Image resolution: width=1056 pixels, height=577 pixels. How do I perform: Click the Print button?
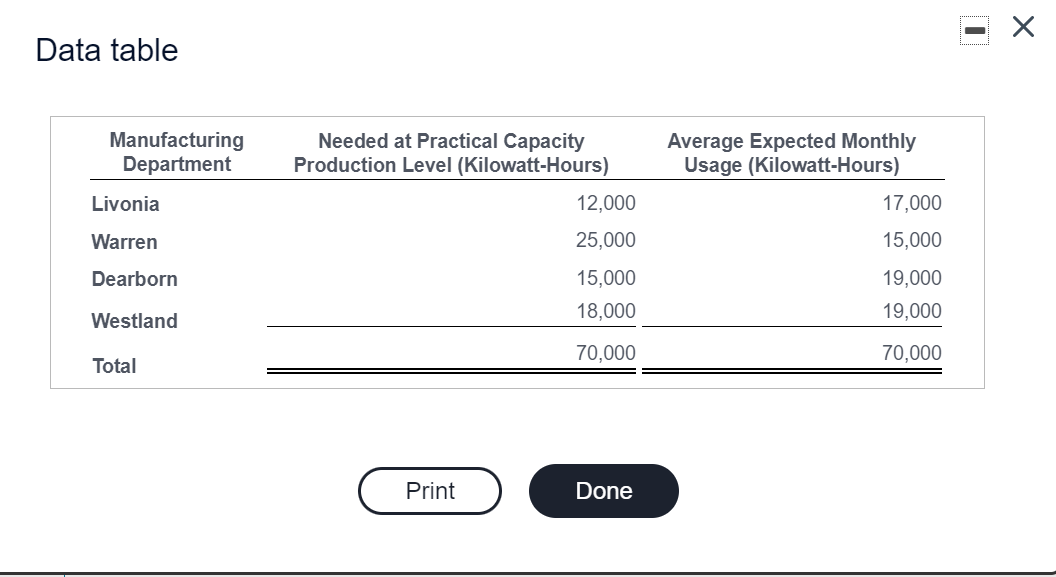click(x=429, y=491)
